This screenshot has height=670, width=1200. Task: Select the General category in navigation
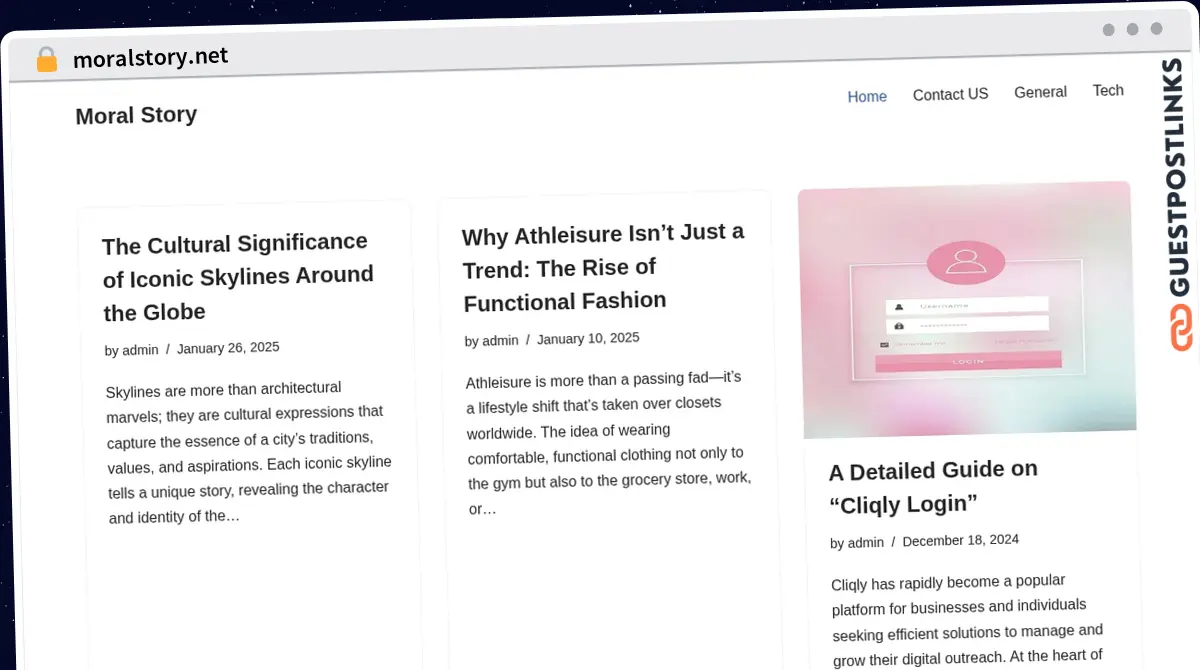coord(1040,92)
